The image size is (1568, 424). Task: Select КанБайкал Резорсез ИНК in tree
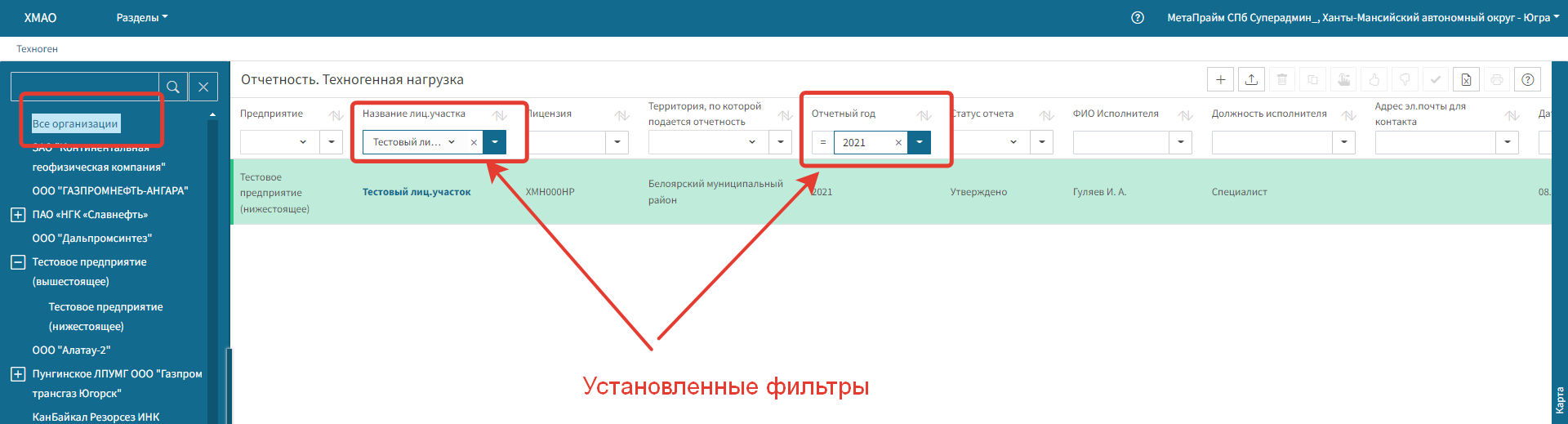click(x=96, y=417)
